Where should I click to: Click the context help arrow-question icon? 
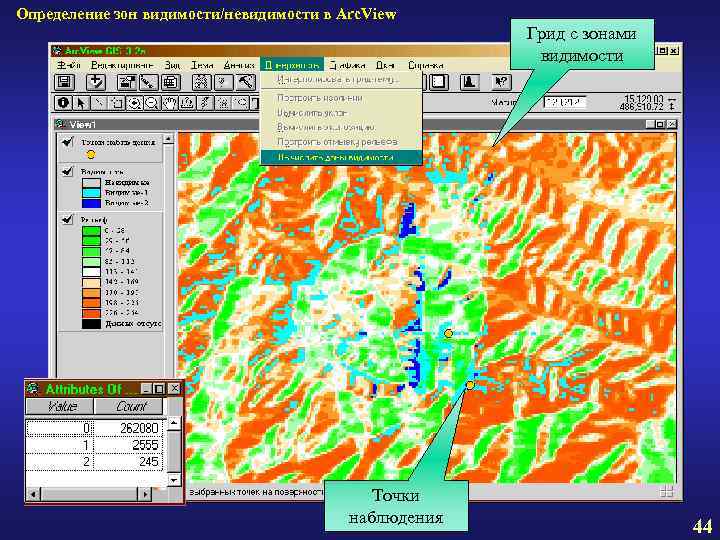(501, 83)
